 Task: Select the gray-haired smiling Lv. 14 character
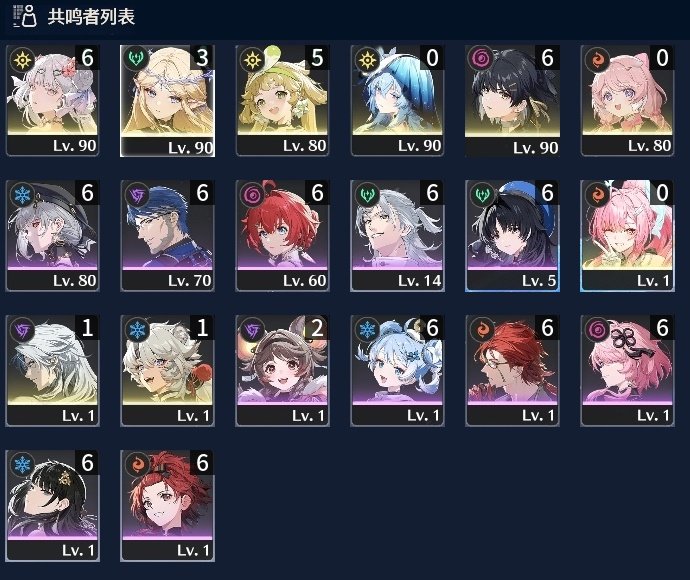(x=397, y=235)
